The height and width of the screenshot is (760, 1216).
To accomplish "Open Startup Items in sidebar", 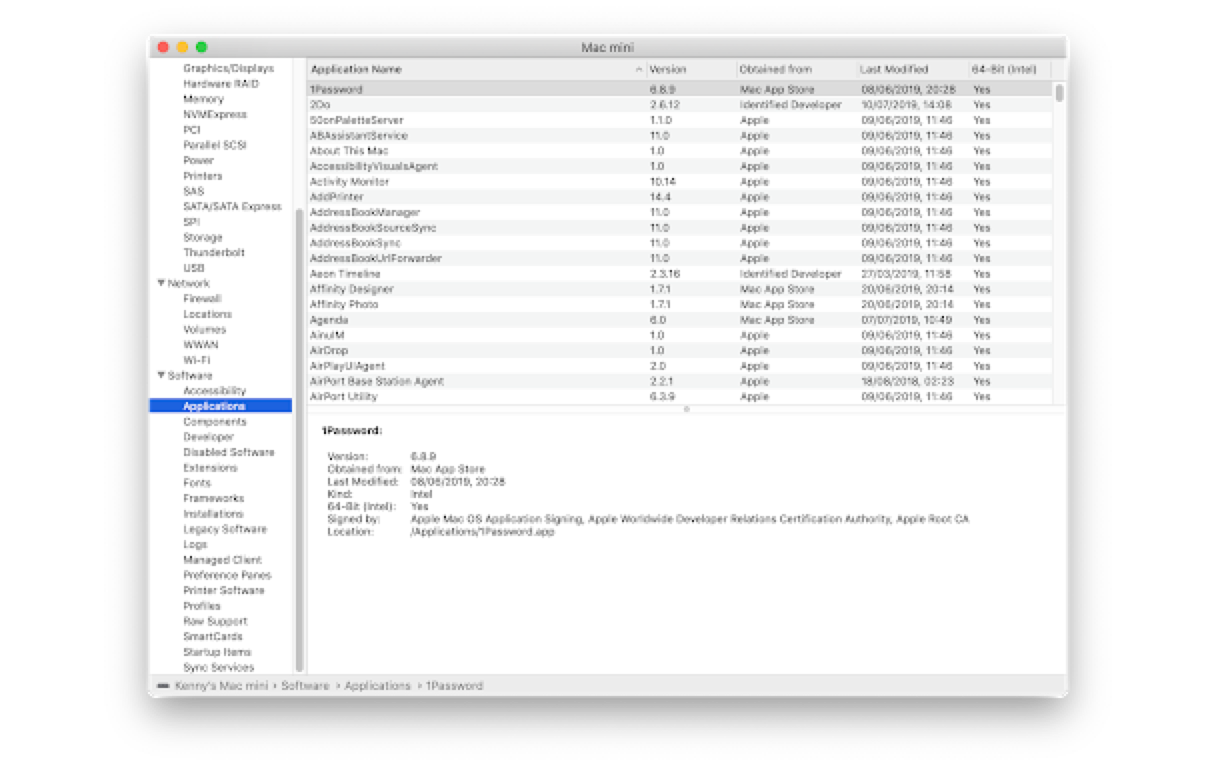I will tap(217, 652).
